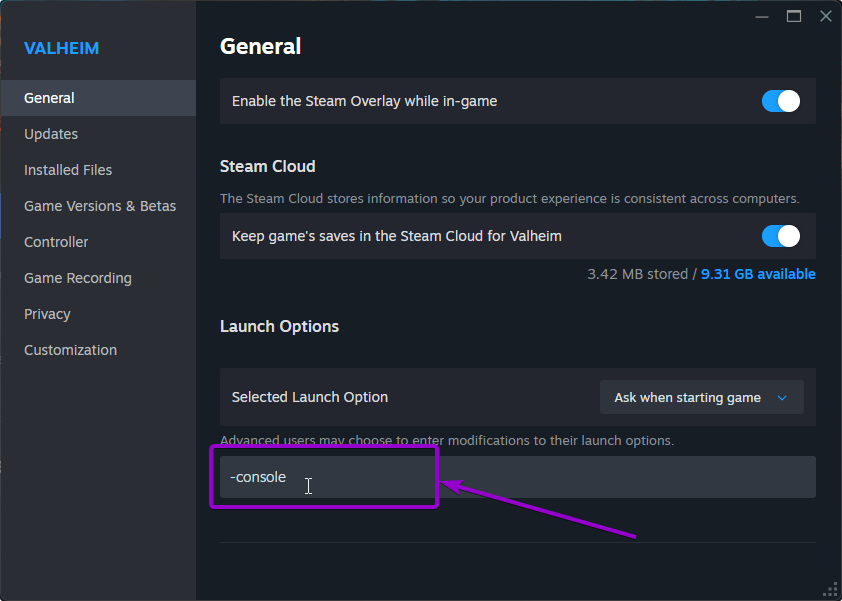Click the Steam Cloud heading
Viewport: 842px width, 601px height.
point(267,166)
